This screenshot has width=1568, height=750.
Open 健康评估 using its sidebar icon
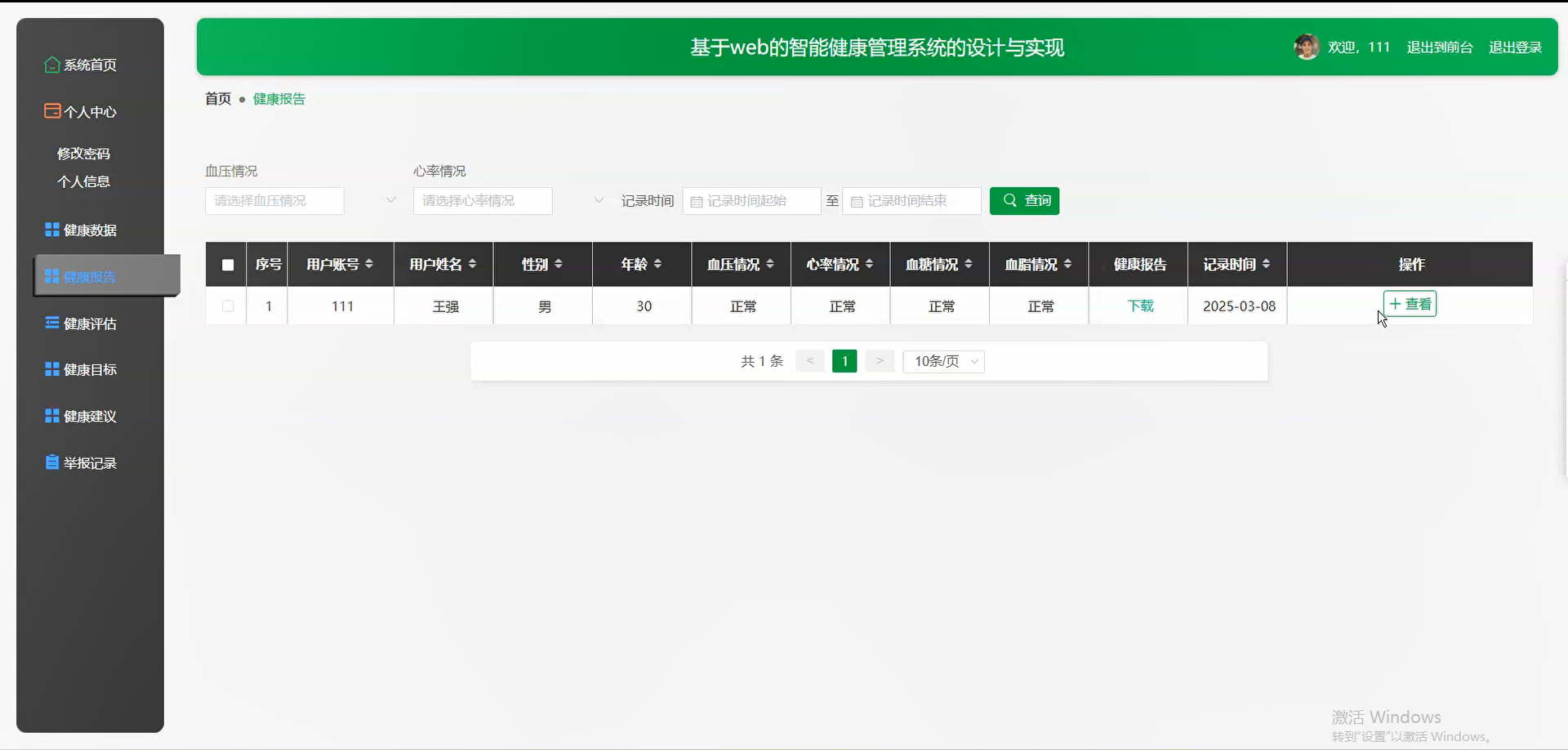[51, 323]
